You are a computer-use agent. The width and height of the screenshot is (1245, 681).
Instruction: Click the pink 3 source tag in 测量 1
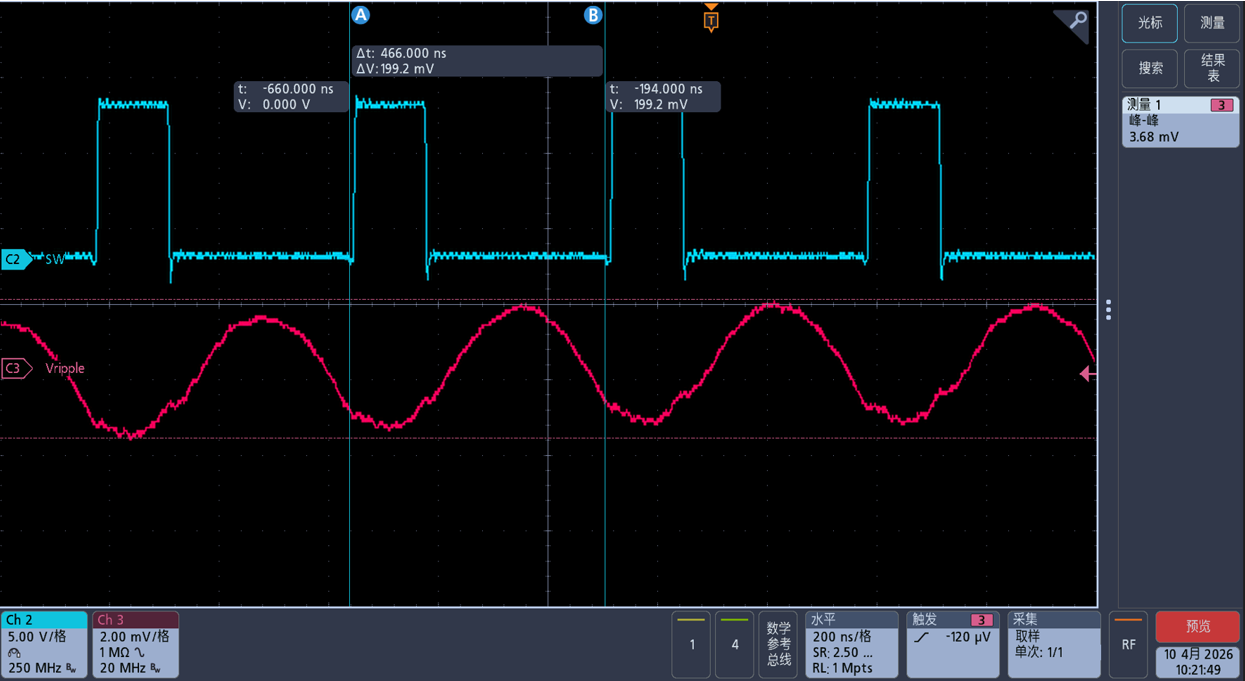click(x=1221, y=105)
